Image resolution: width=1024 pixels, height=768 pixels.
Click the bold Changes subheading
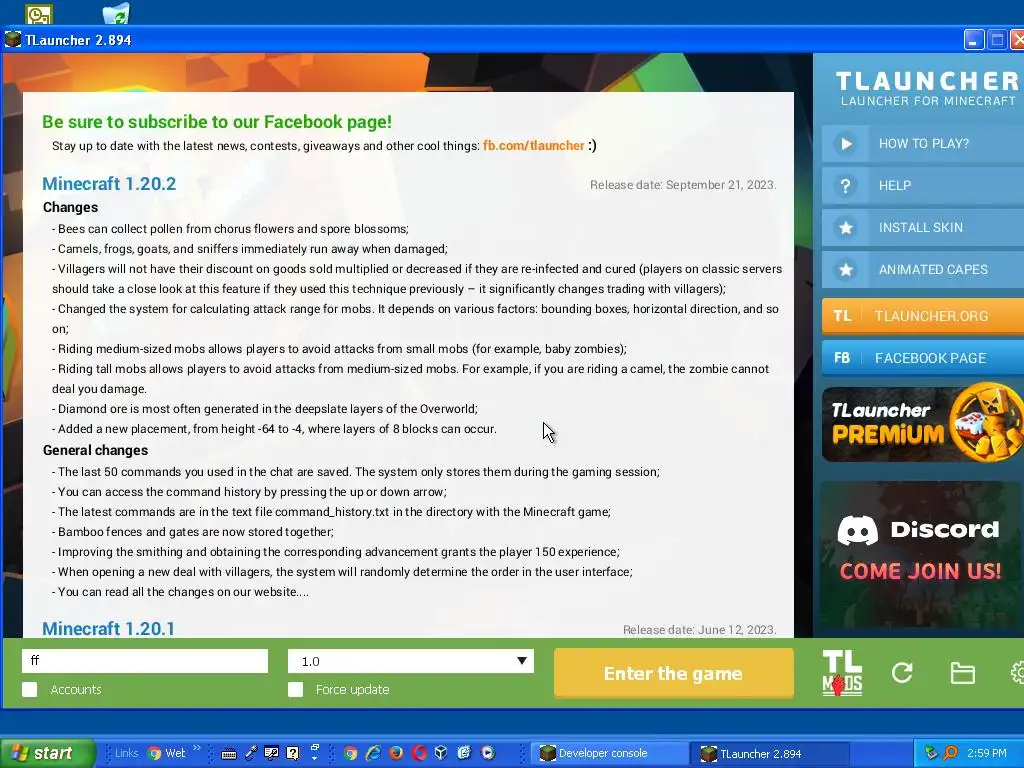click(71, 208)
